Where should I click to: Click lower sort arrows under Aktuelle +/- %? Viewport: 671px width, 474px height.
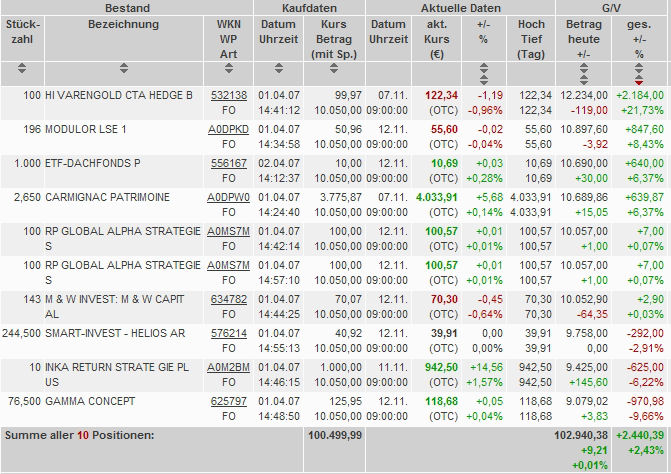point(484,80)
